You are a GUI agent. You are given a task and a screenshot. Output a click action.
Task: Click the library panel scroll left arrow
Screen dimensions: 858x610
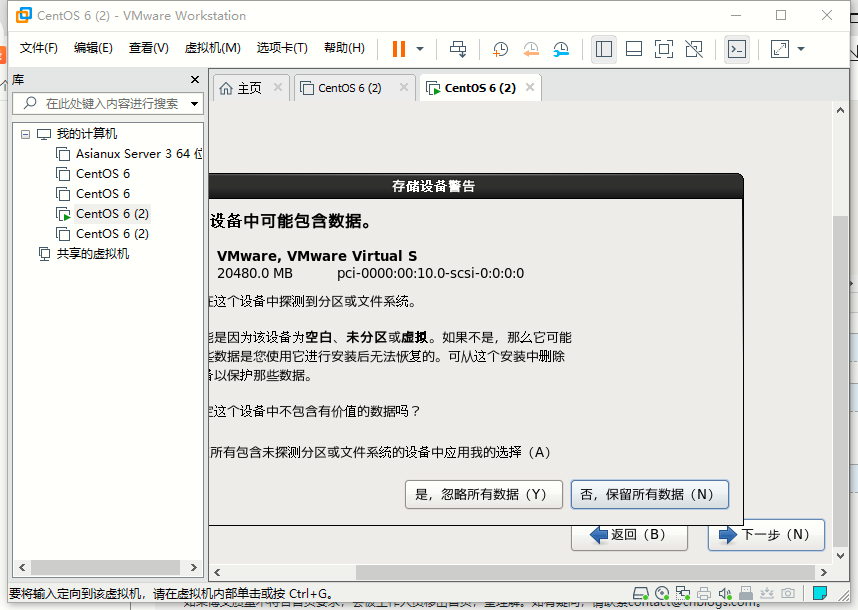click(x=22, y=567)
